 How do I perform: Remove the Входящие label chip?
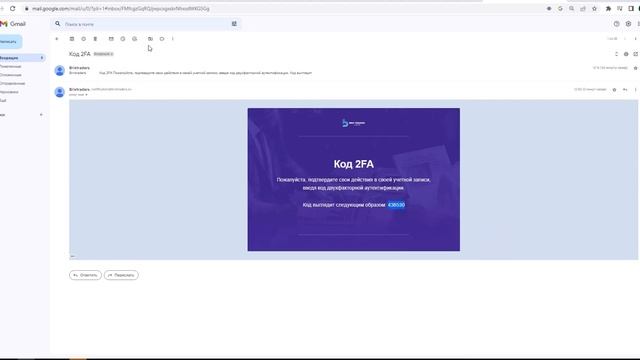[x=111, y=54]
